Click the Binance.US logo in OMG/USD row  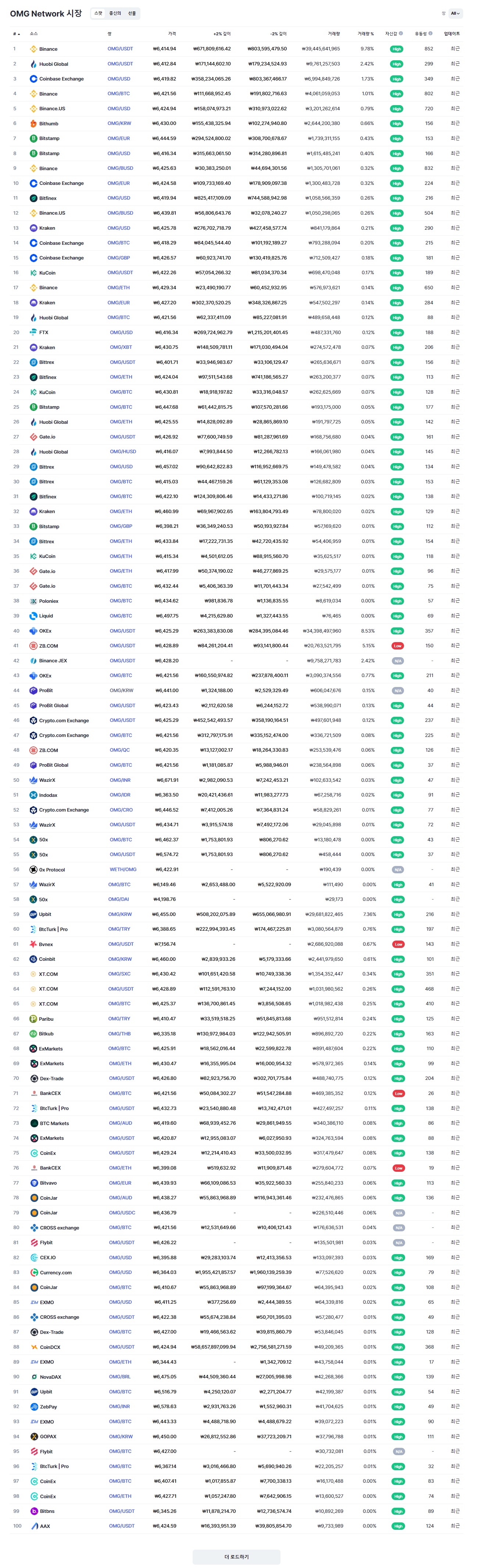click(33, 108)
